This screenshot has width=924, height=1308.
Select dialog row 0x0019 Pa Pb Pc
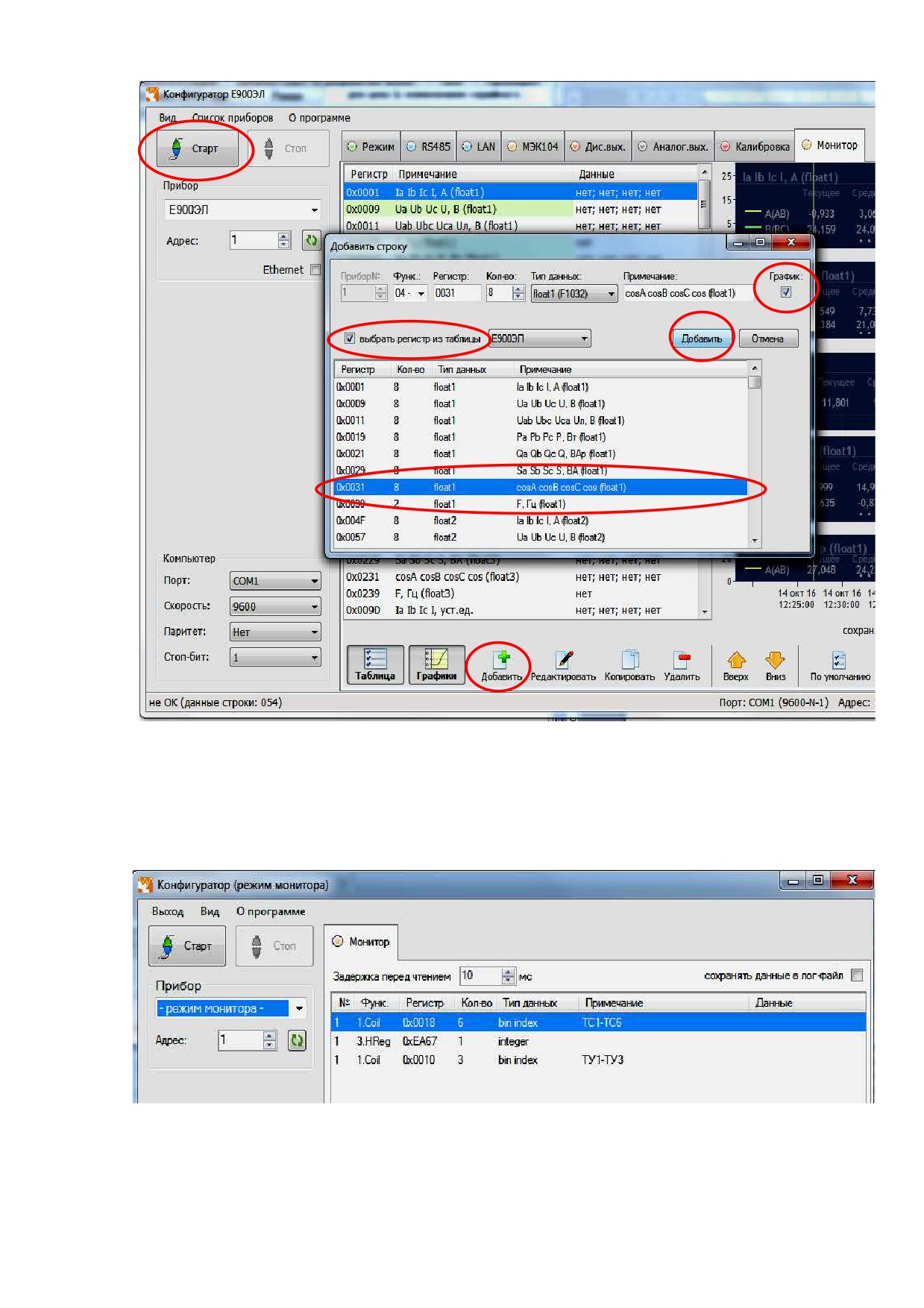tap(541, 437)
